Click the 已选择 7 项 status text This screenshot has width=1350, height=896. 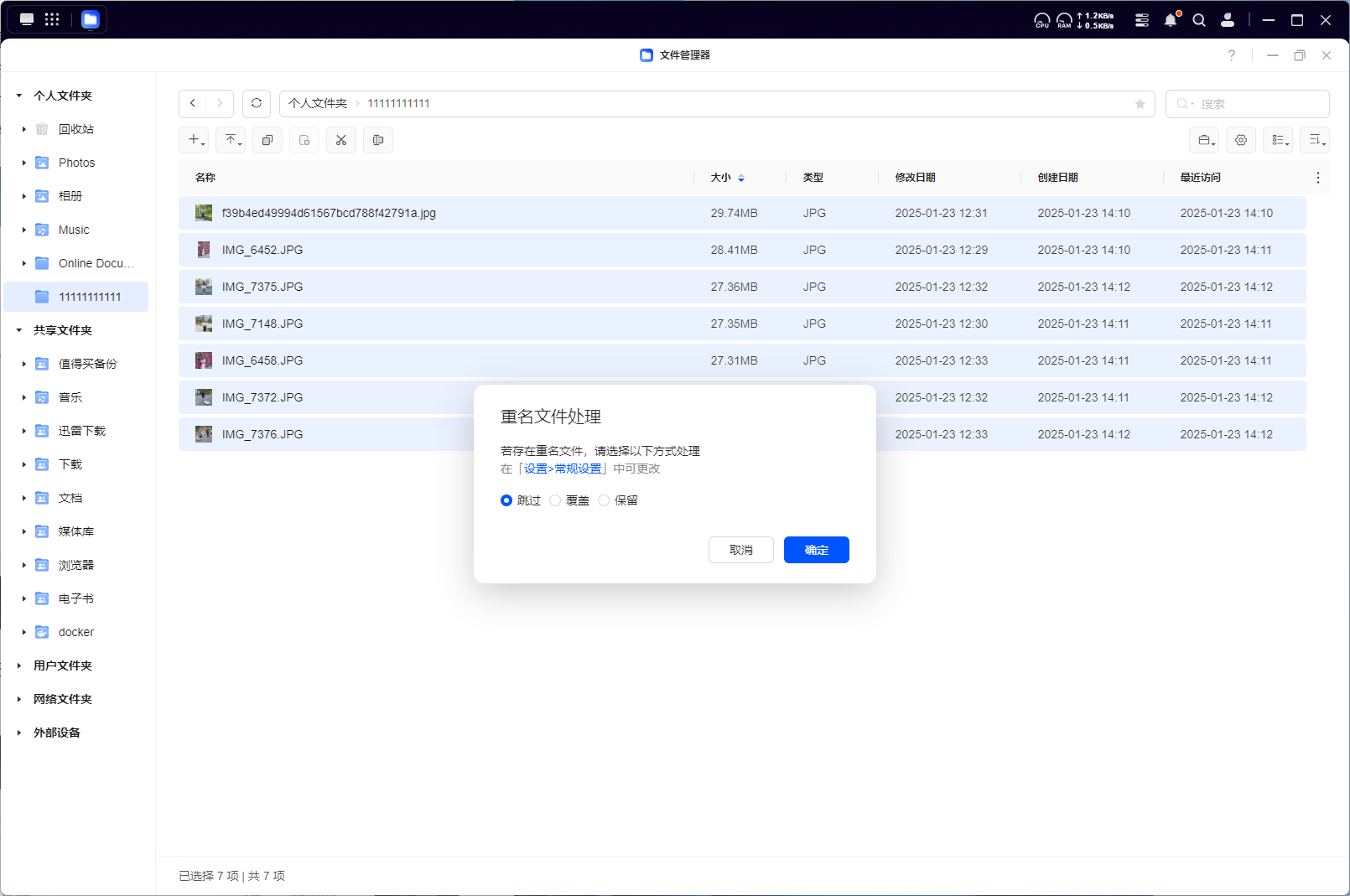click(209, 876)
